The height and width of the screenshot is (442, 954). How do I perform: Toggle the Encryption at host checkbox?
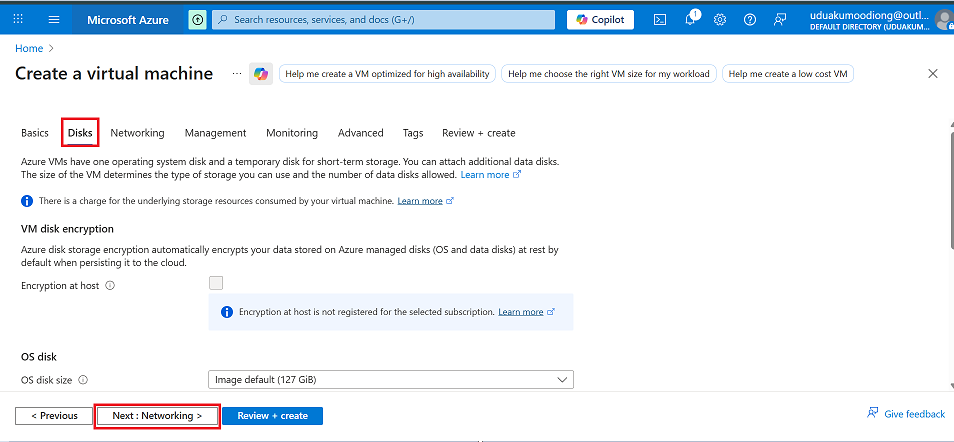[x=216, y=283]
